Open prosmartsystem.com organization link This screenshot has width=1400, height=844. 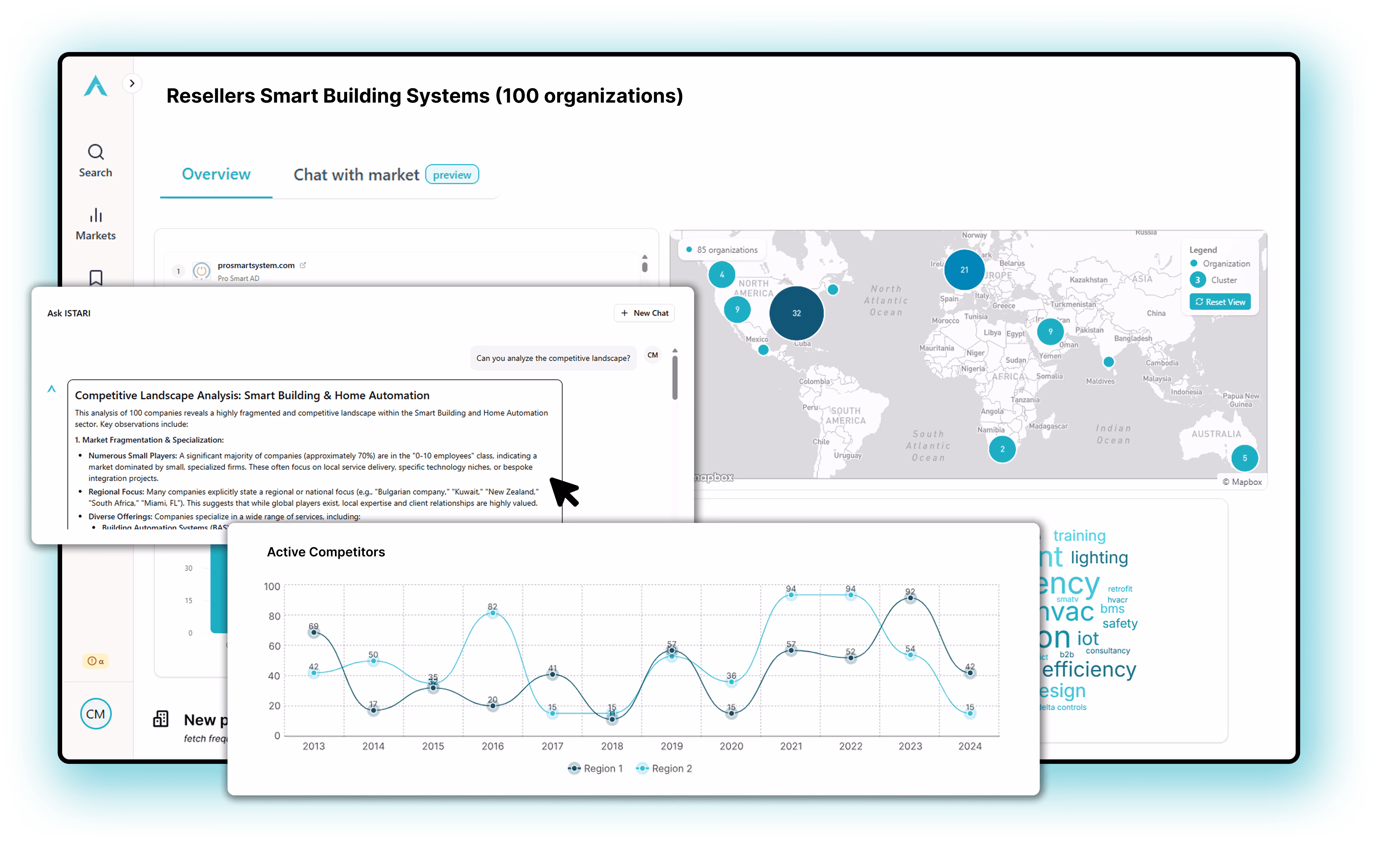(x=256, y=265)
